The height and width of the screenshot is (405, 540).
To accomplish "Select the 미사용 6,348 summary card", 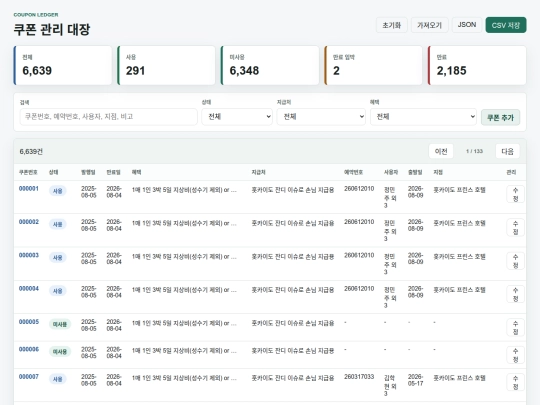I will point(270,65).
